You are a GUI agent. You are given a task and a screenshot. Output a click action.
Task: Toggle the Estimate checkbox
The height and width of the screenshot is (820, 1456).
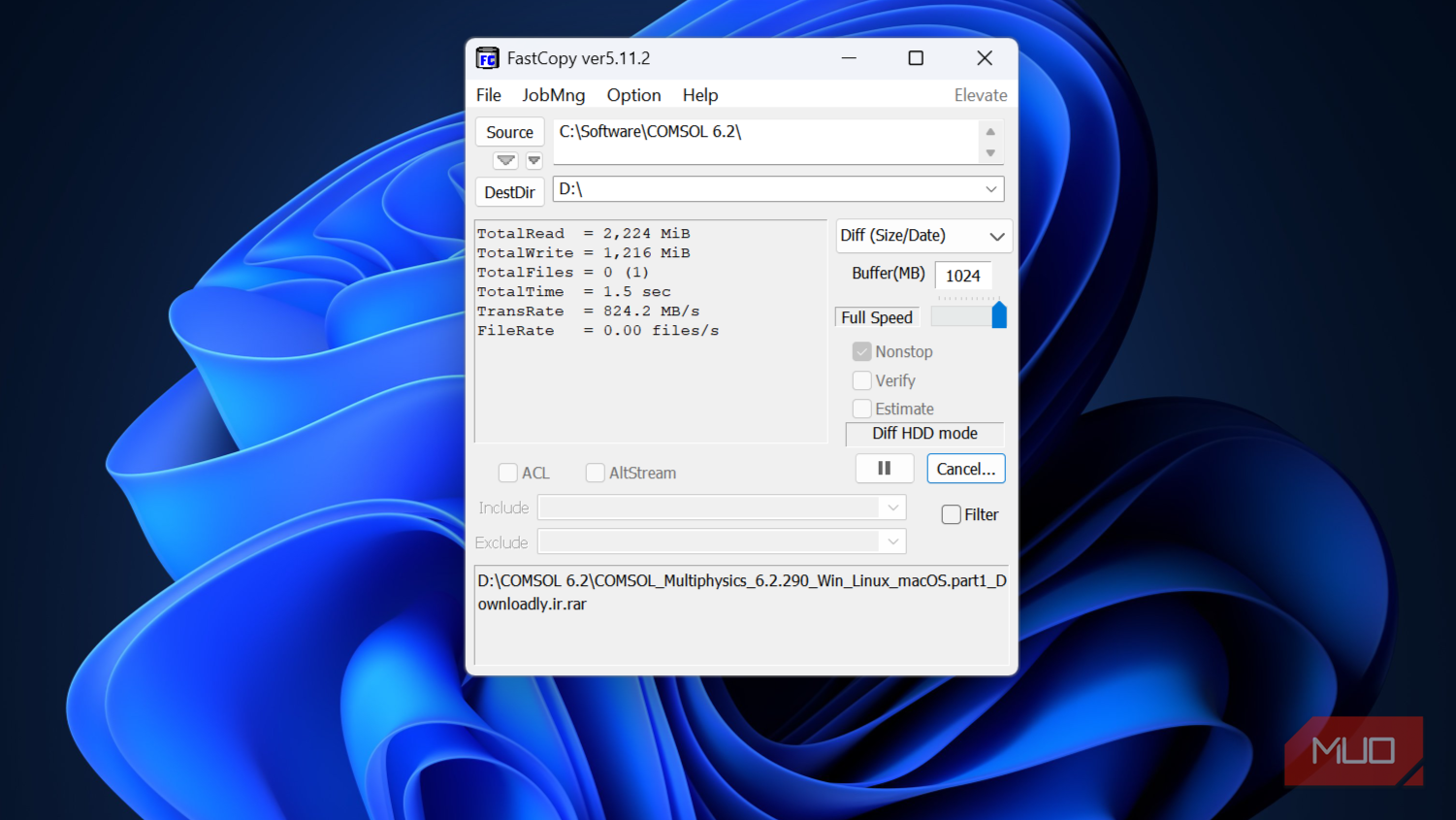pyautogui.click(x=861, y=409)
